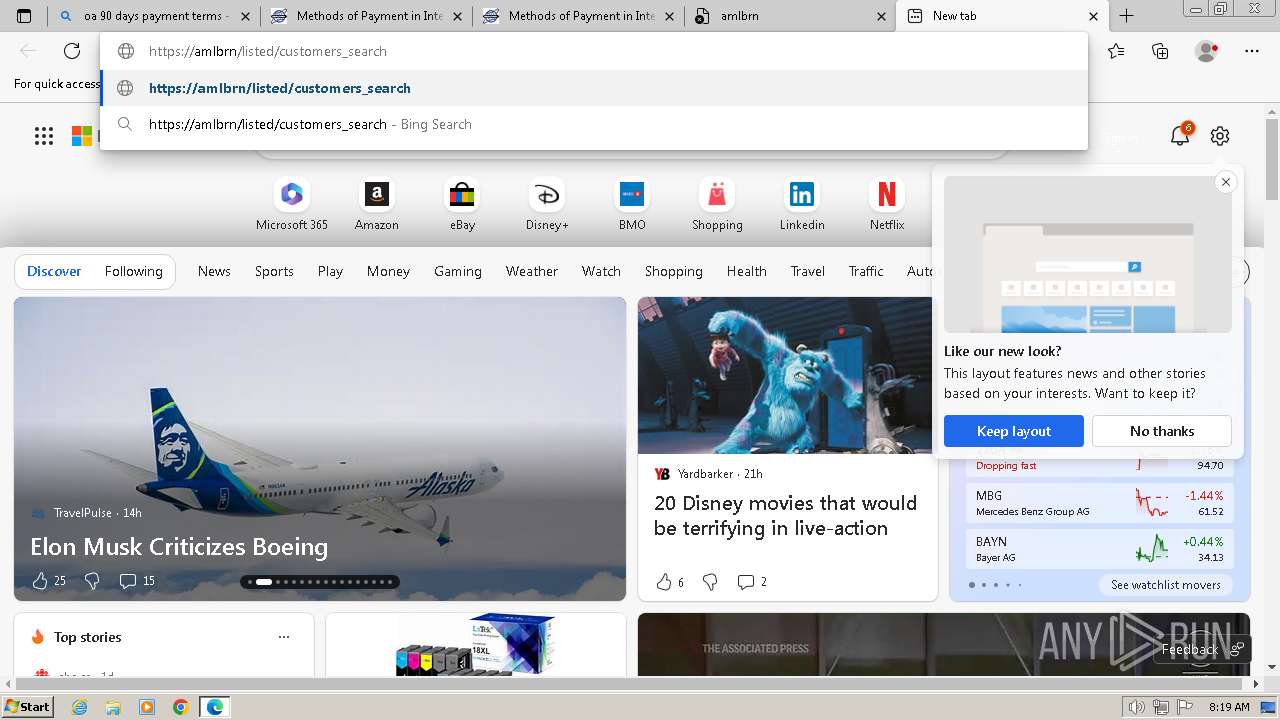
Task: Open the Traffic category
Action: coord(866,271)
